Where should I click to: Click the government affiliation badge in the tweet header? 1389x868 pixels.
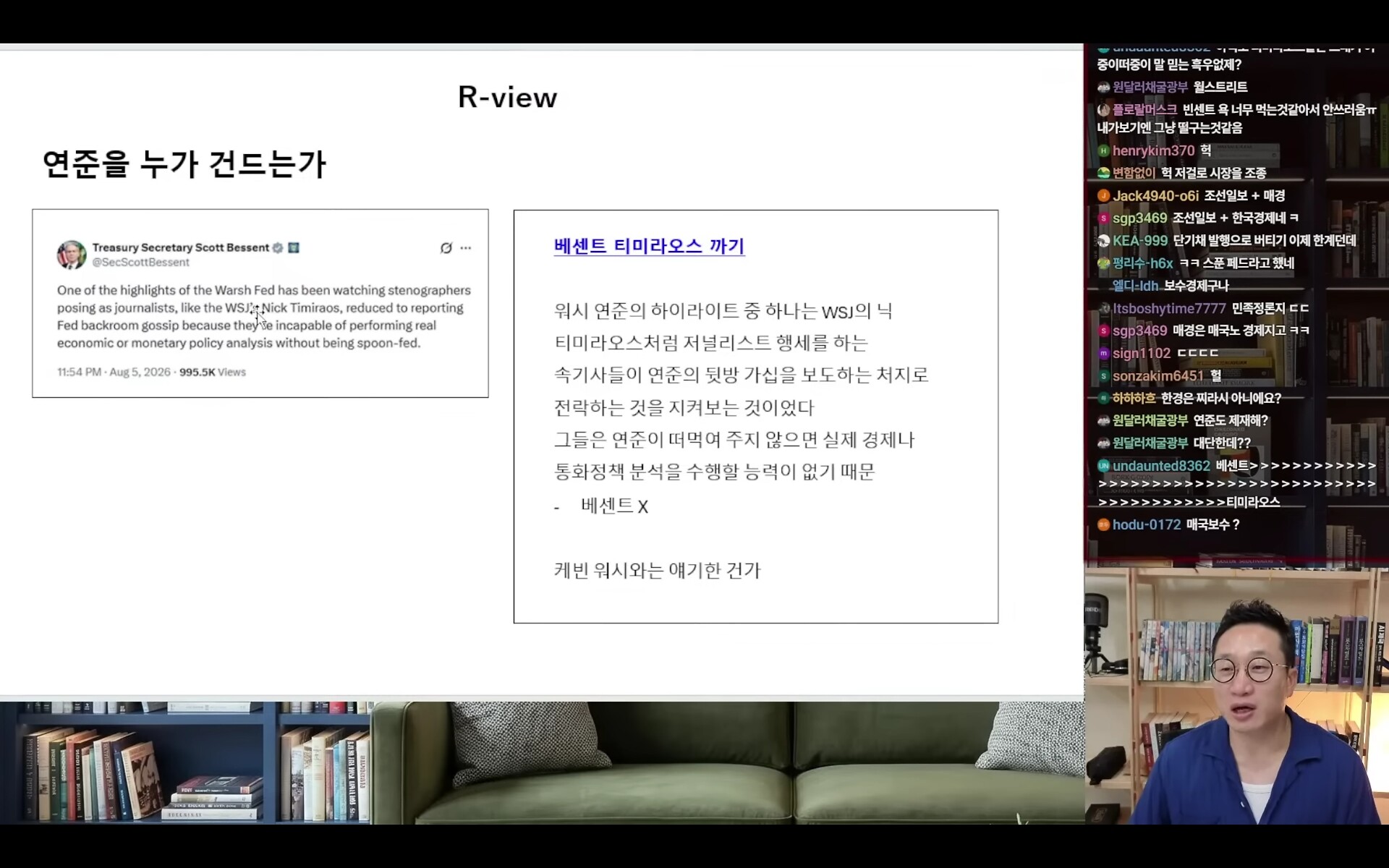[294, 247]
